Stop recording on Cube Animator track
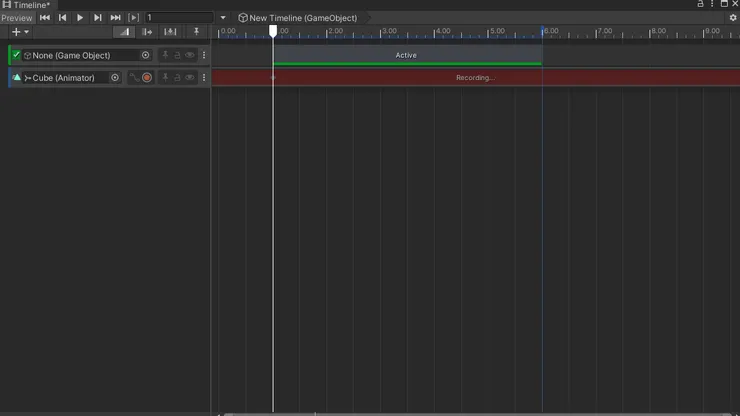Viewport: 740px width, 416px height. (x=147, y=77)
